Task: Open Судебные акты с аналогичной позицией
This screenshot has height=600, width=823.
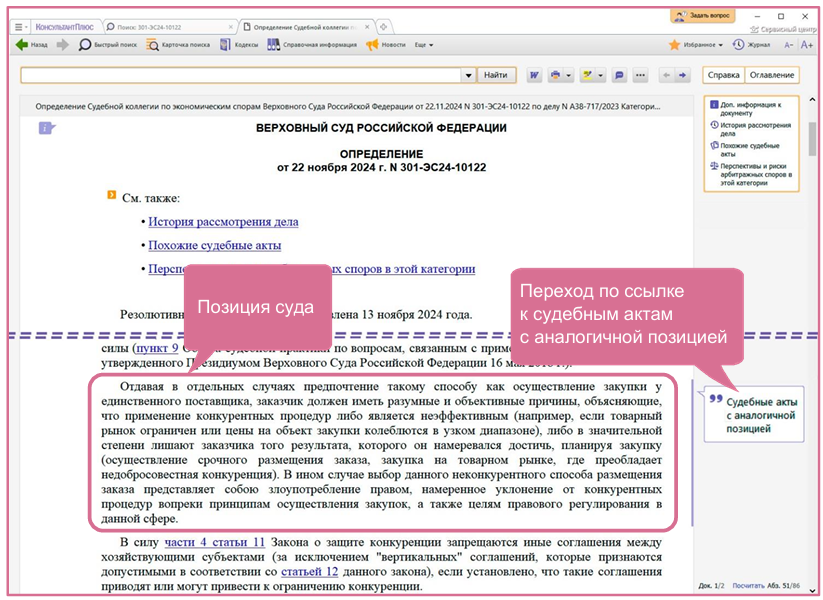Action: (754, 415)
